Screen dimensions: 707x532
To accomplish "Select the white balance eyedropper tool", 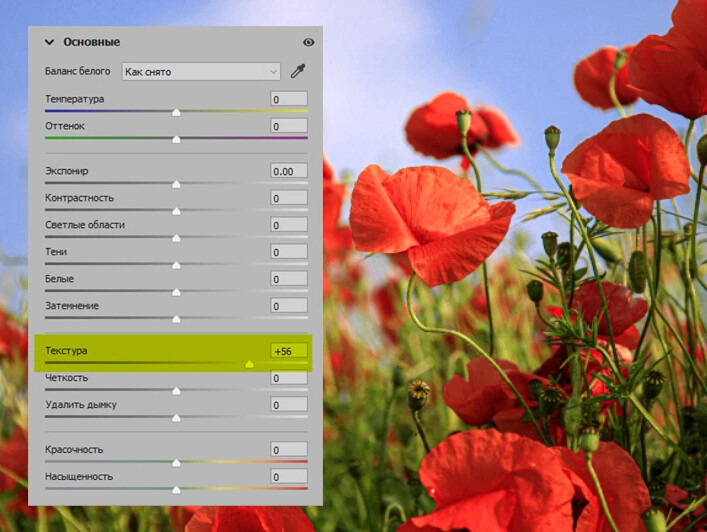I will pos(298,71).
